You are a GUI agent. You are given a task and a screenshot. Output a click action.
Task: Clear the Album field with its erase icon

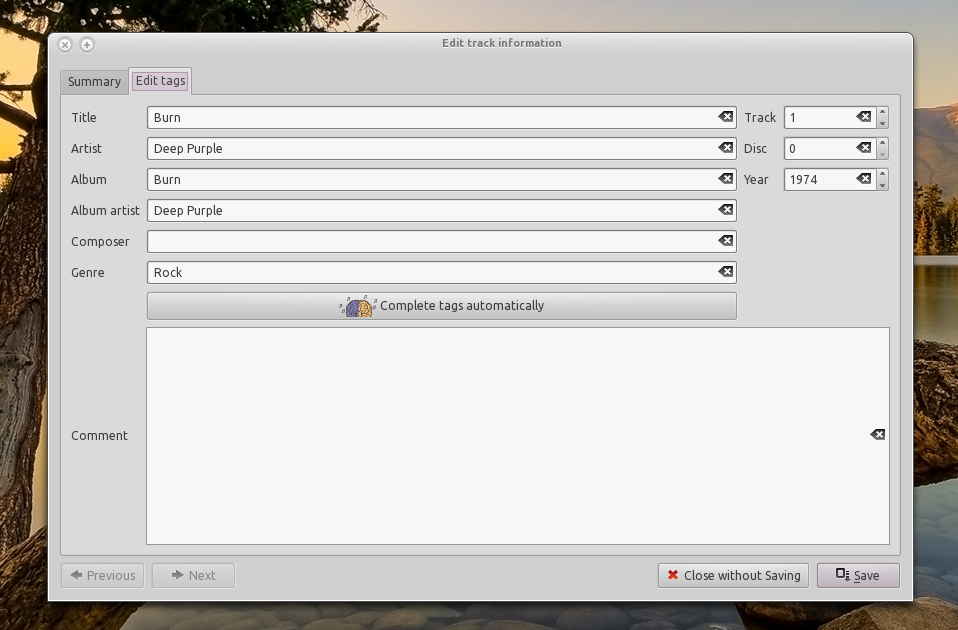pyautogui.click(x=725, y=179)
